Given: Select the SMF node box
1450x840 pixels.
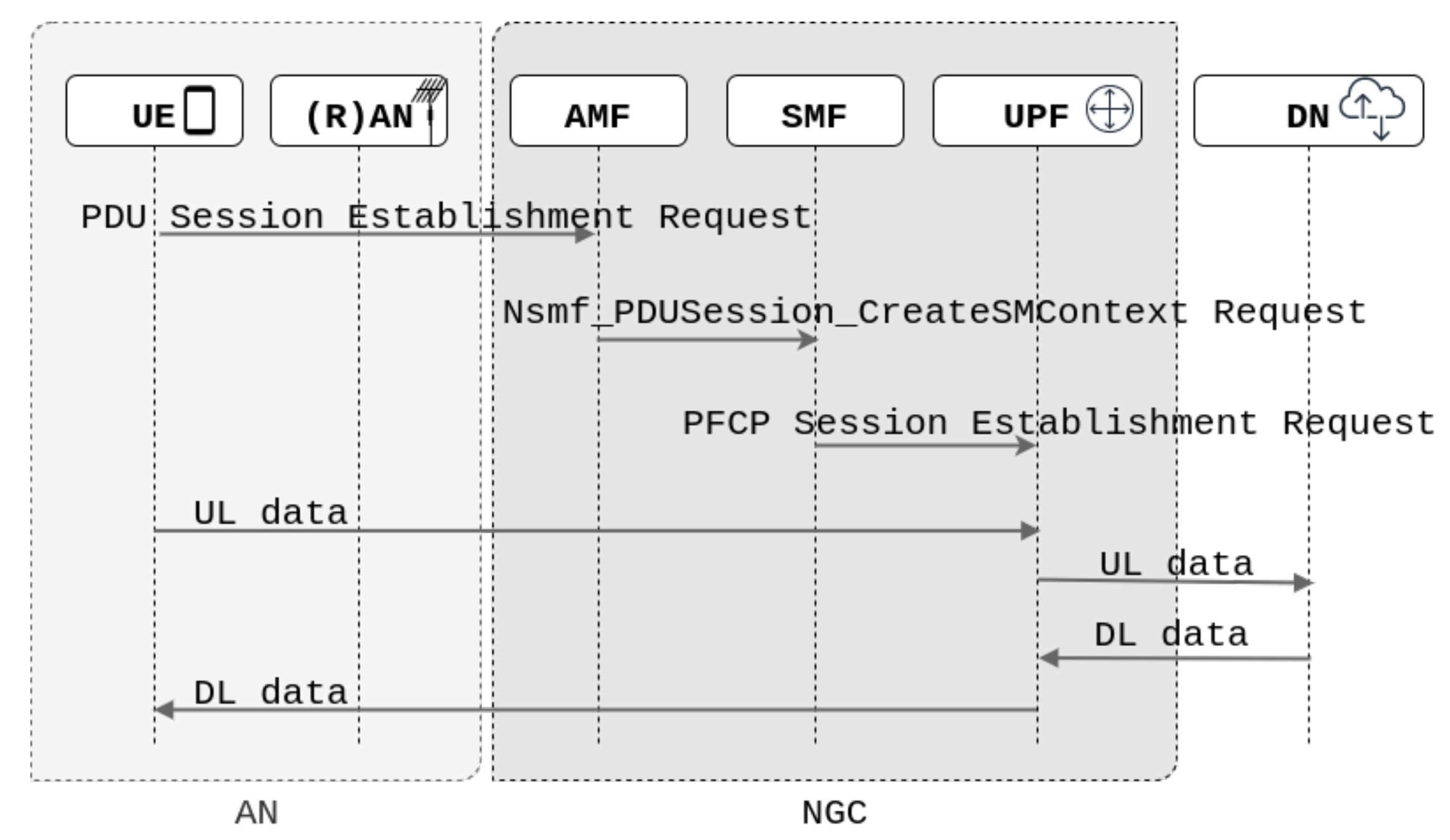Looking at the screenshot, I should pos(814,111).
